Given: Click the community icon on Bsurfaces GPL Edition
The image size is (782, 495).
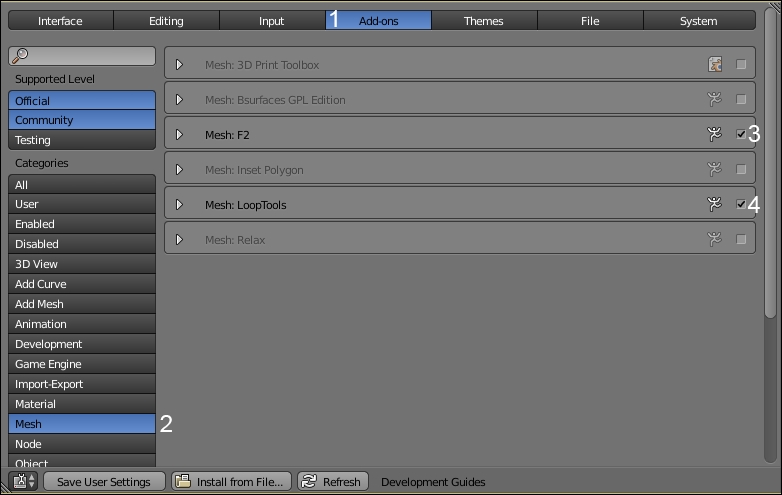Looking at the screenshot, I should (x=714, y=99).
